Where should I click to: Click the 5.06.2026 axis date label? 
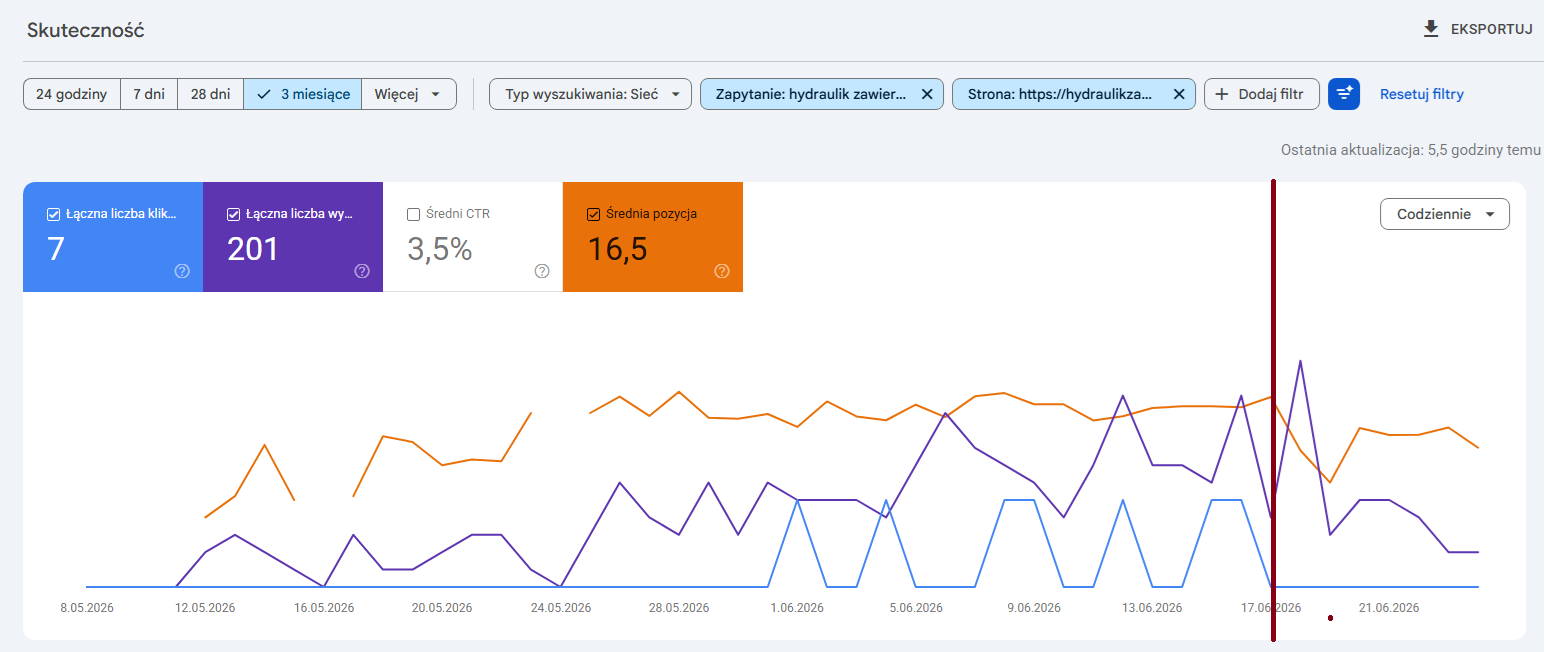click(x=916, y=607)
